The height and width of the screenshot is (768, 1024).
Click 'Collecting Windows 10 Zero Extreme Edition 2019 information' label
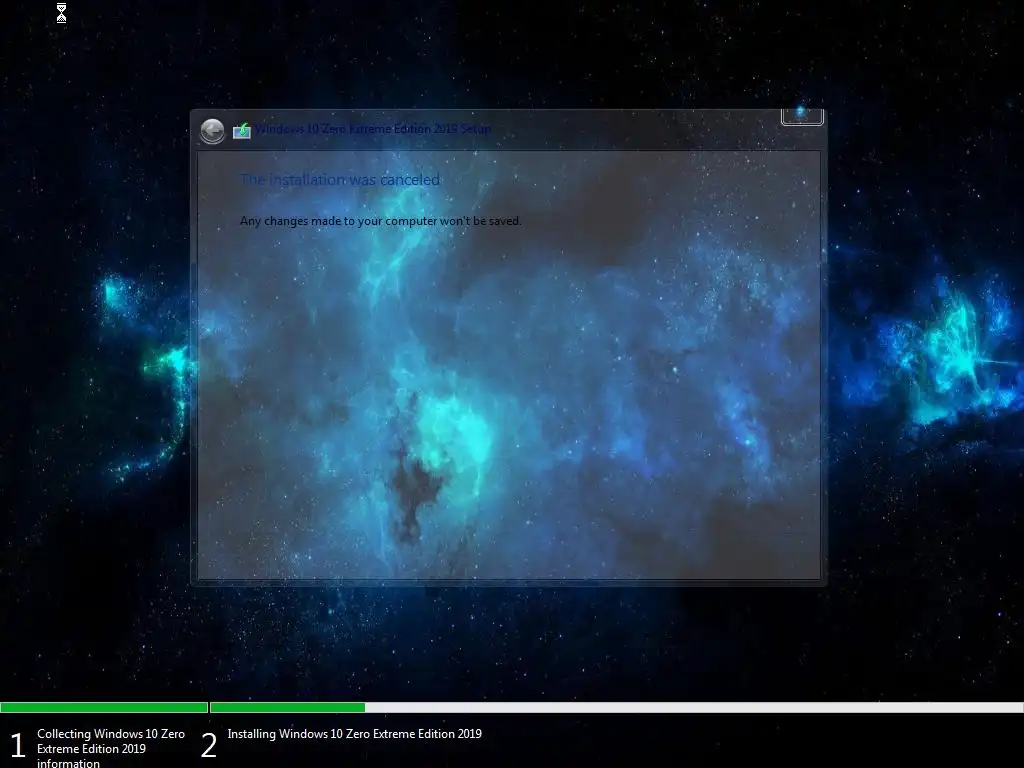coord(111,748)
